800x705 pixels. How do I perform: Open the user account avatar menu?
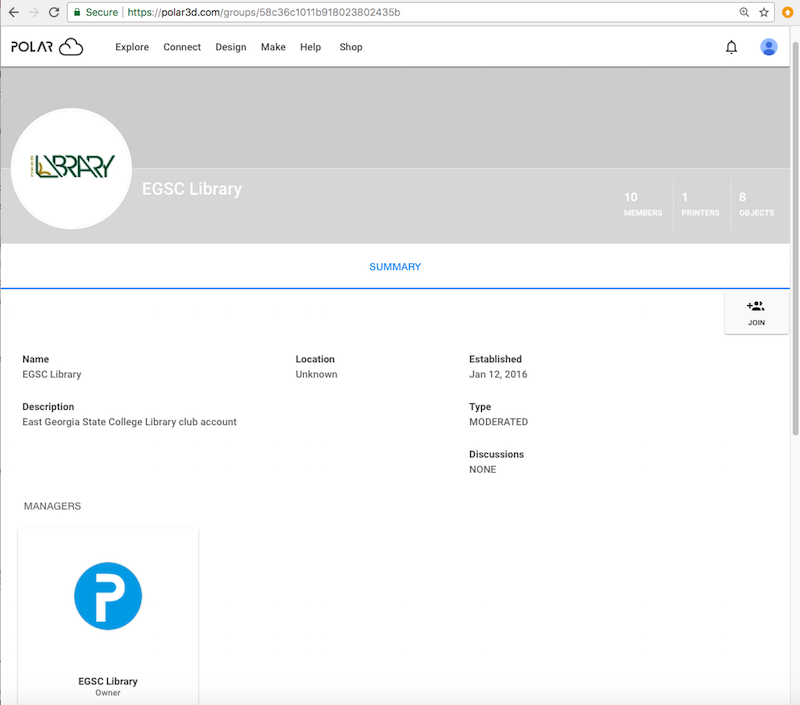(768, 47)
